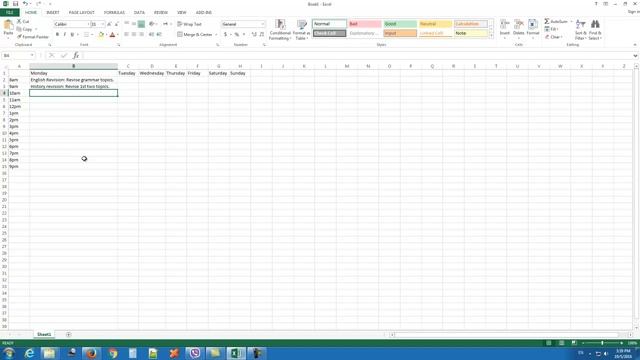Click the AutoSum sigma
Image resolution: width=640 pixels, height=360 pixels.
[547, 21]
